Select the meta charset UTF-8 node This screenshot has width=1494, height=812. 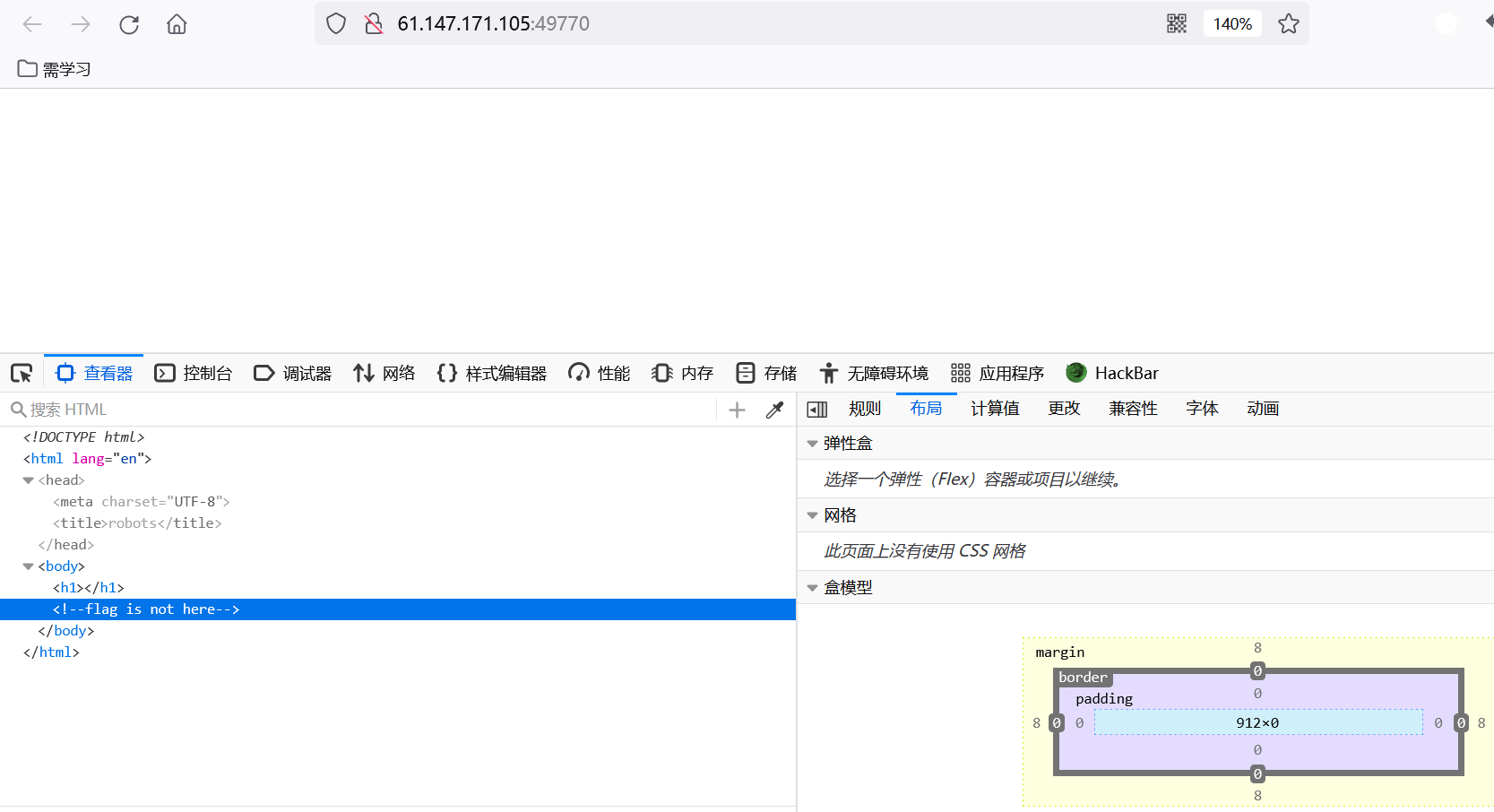coord(142,502)
